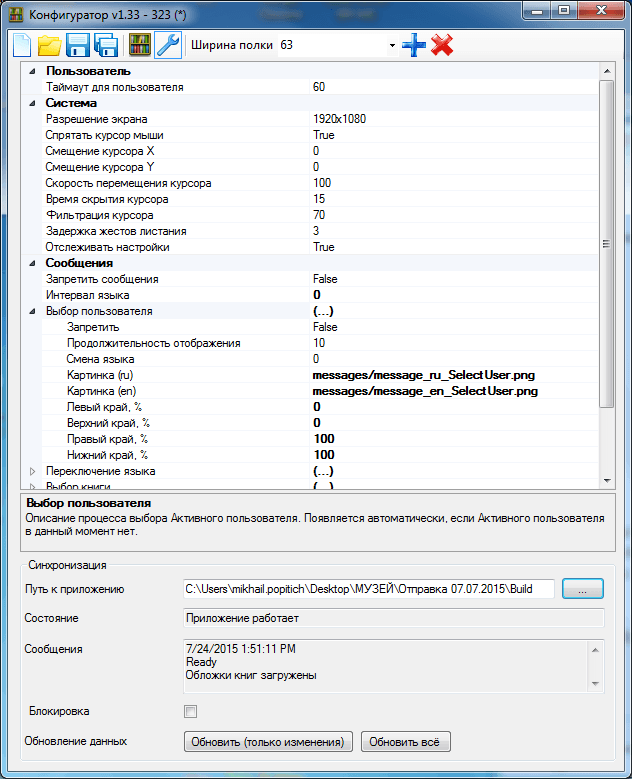Click the Путь к приложению path field
Image resolution: width=632 pixels, height=779 pixels.
tap(369, 589)
